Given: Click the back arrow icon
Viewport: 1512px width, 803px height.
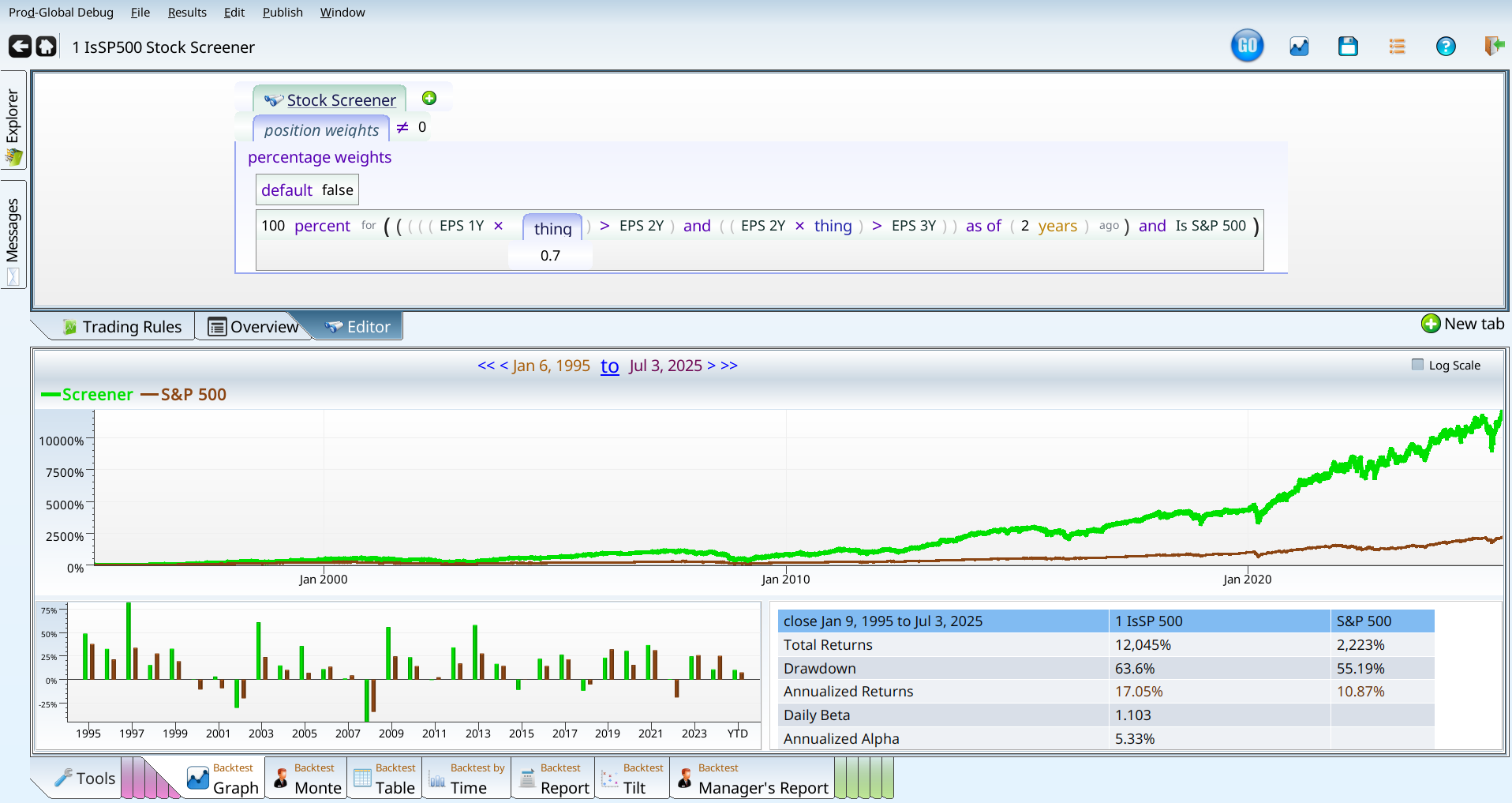Looking at the screenshot, I should 20,47.
